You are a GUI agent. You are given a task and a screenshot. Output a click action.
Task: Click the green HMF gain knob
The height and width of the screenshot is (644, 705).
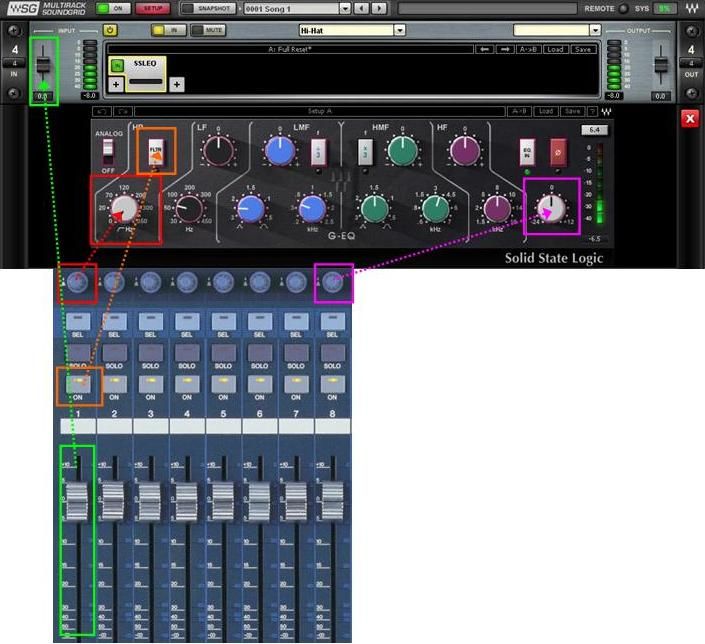point(402,151)
